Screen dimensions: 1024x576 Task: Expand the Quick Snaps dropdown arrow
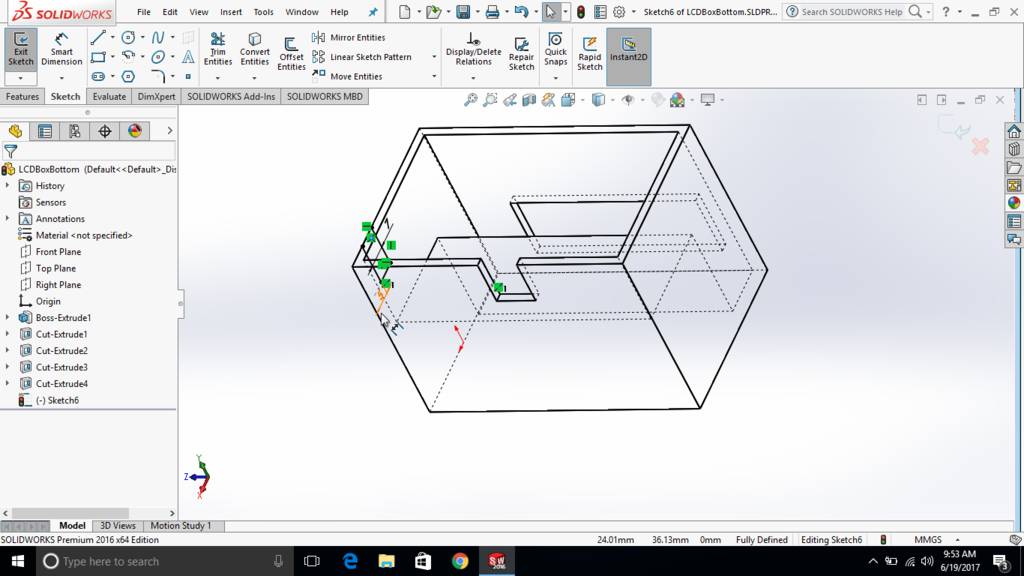click(556, 78)
